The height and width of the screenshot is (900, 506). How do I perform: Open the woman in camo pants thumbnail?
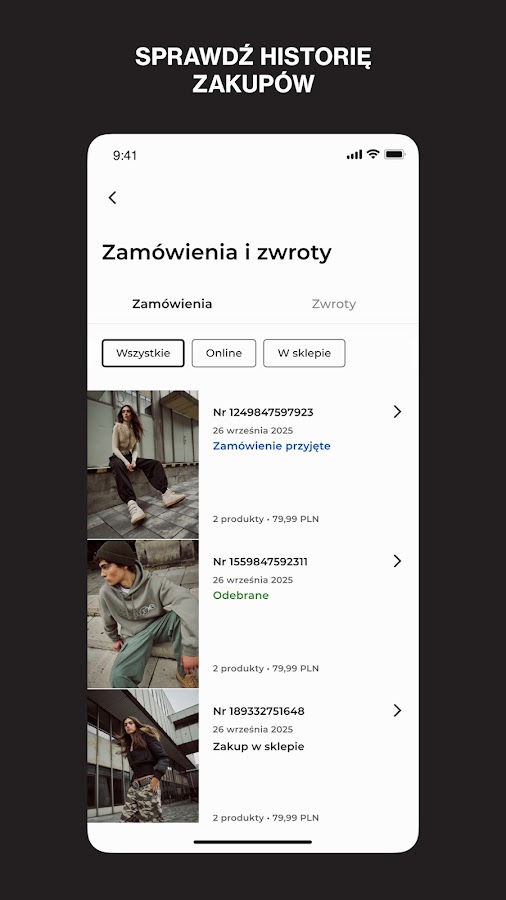pos(143,756)
